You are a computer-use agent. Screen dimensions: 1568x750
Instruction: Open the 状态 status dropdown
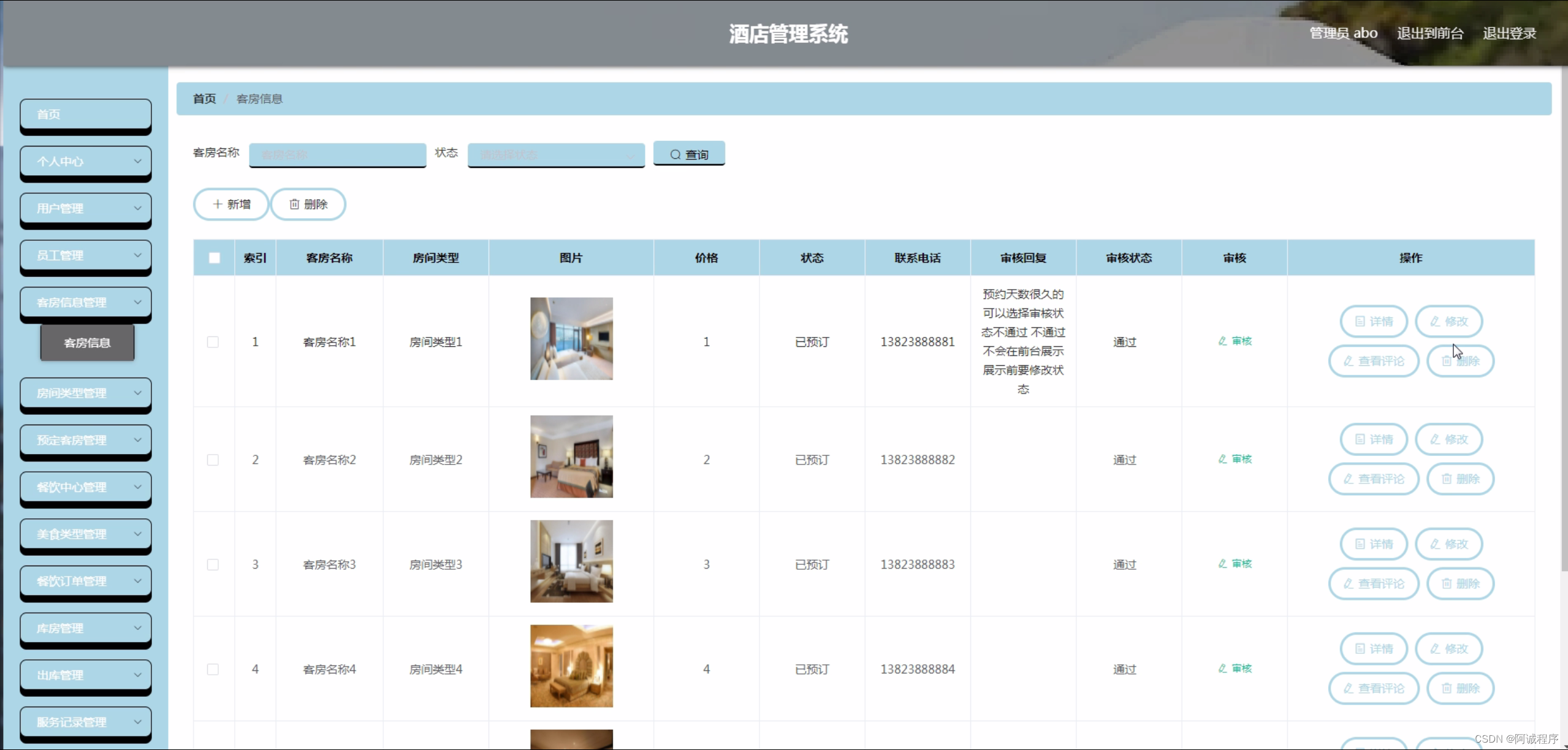(555, 155)
